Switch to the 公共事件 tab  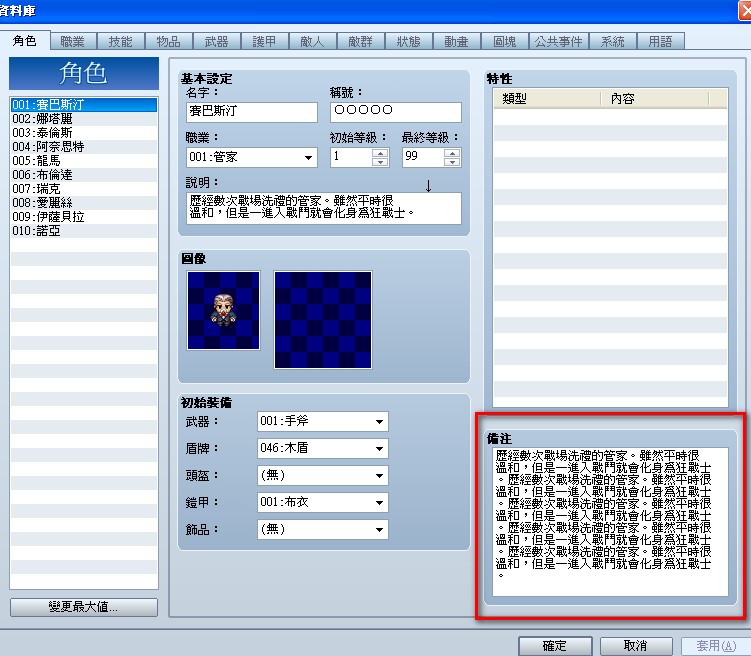click(x=558, y=42)
